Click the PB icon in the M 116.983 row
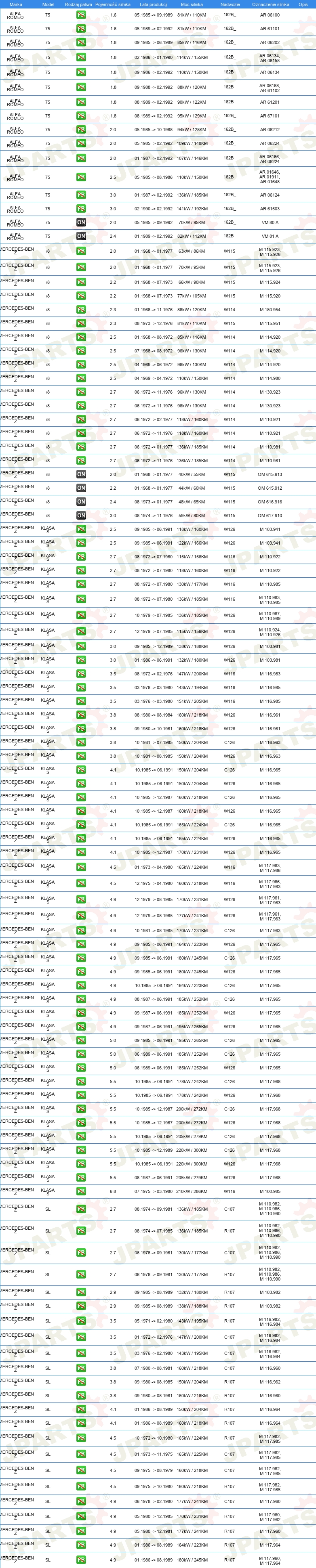The width and height of the screenshot is (316, 1568). 81,674
